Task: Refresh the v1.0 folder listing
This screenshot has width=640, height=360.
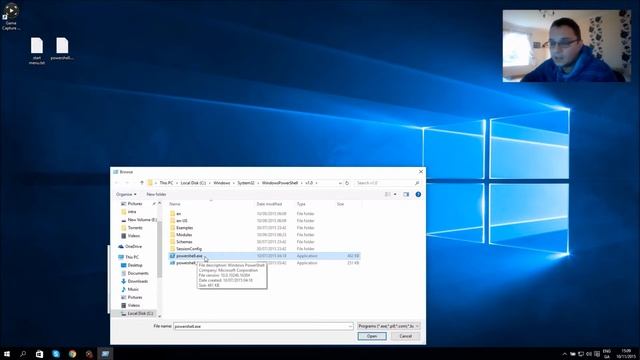Action: [x=347, y=183]
